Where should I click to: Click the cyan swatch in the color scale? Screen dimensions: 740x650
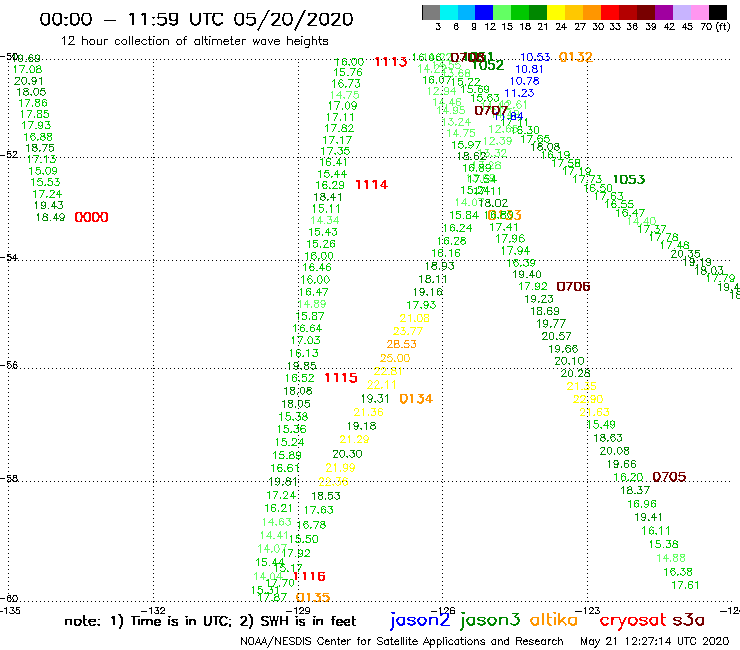[448, 12]
